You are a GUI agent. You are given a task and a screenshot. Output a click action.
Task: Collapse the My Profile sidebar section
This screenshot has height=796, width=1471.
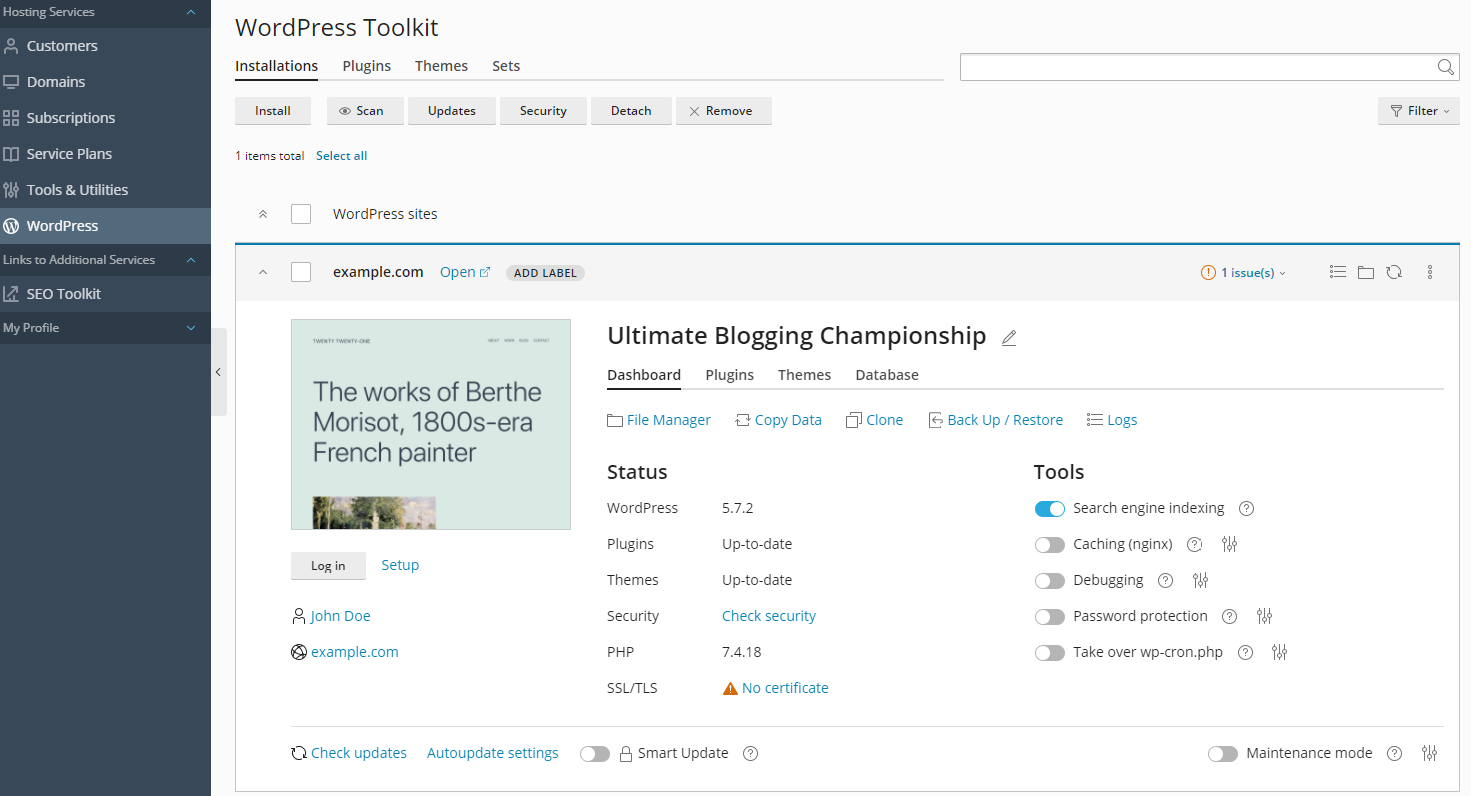tap(191, 328)
